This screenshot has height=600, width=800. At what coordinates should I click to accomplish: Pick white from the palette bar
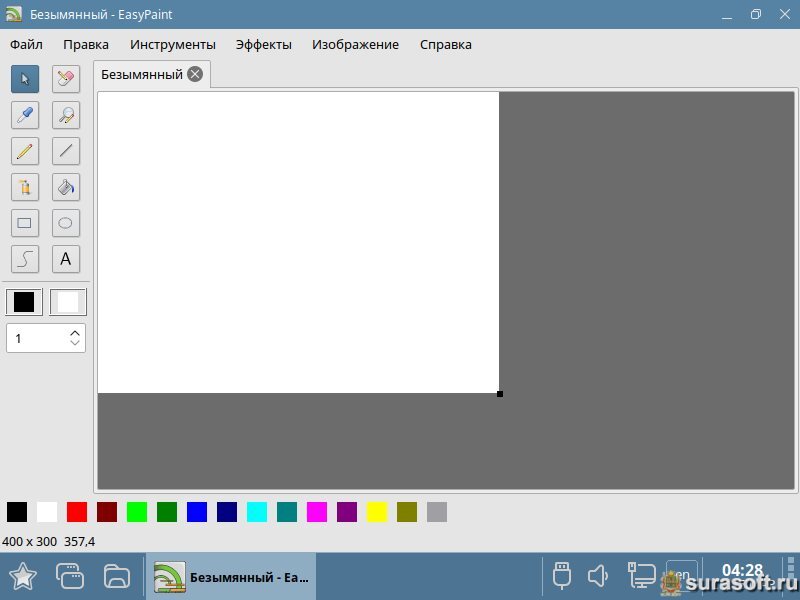coord(47,512)
